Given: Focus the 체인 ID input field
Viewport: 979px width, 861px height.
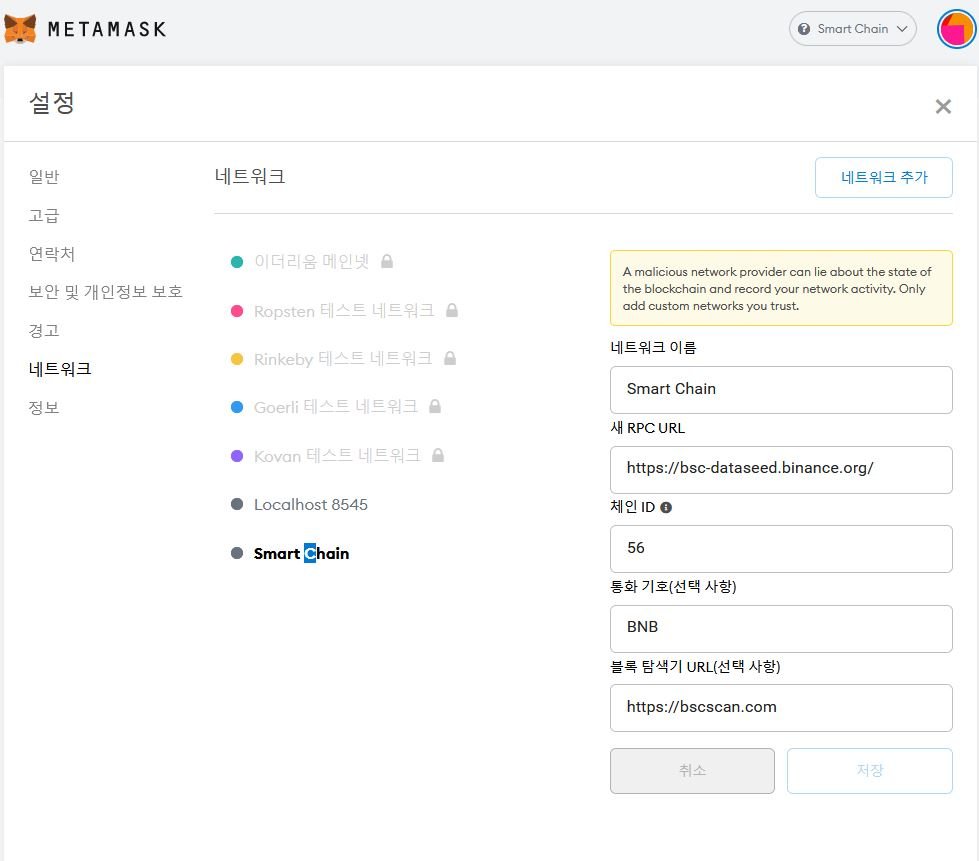Looking at the screenshot, I should click(781, 549).
